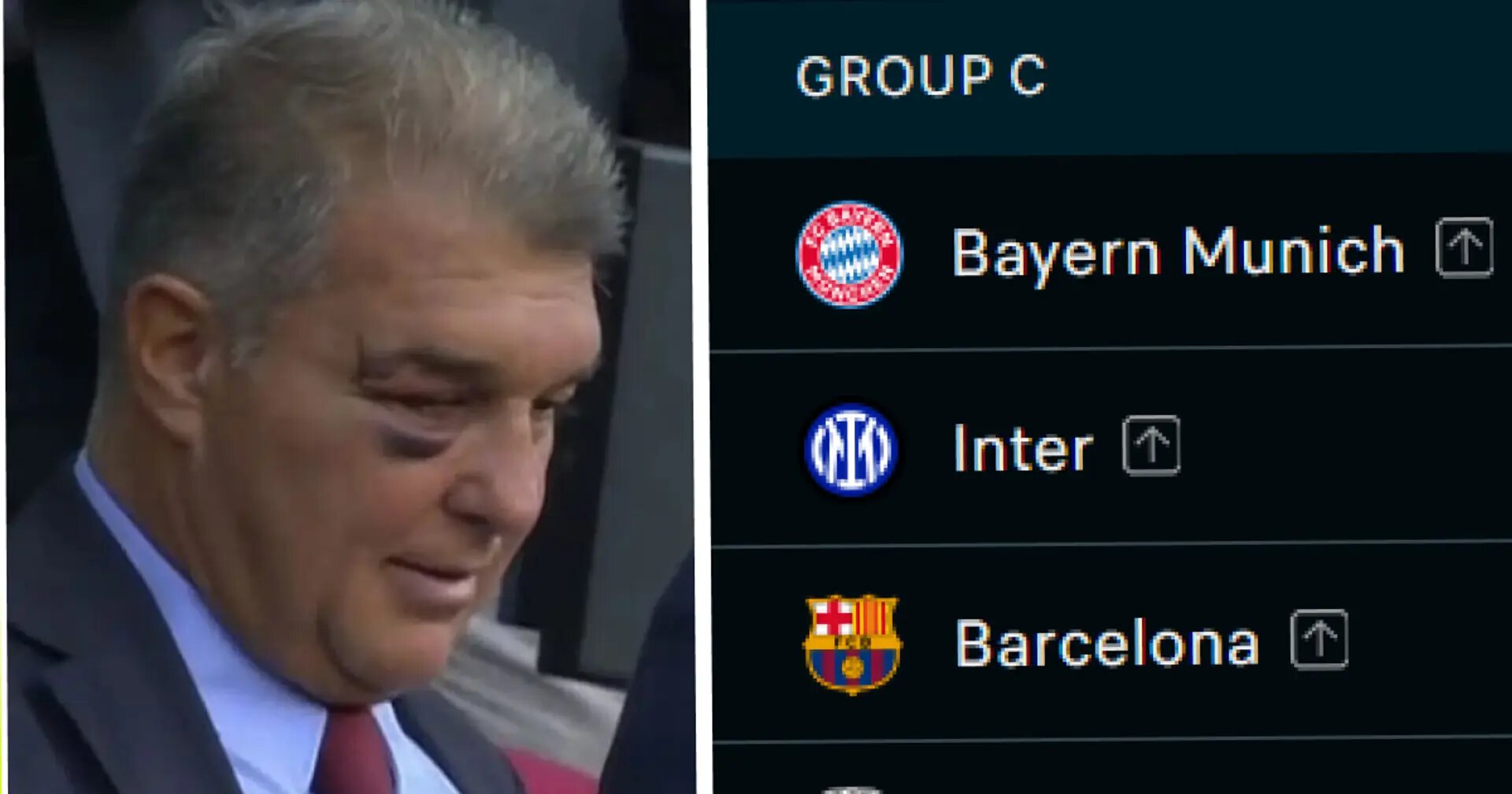Viewport: 1512px width, 794px height.
Task: Select the Bayern Munich team name
Action: 1178,253
